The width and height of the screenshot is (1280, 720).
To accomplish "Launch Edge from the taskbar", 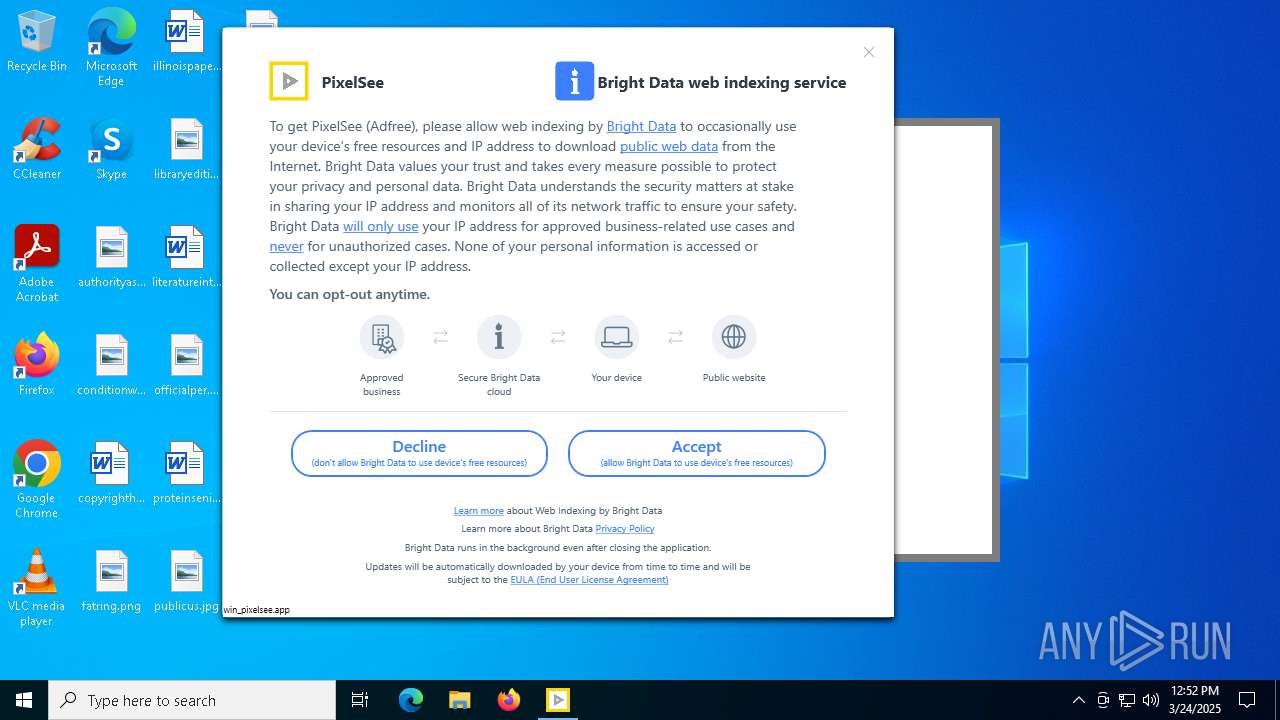I will tap(411, 700).
